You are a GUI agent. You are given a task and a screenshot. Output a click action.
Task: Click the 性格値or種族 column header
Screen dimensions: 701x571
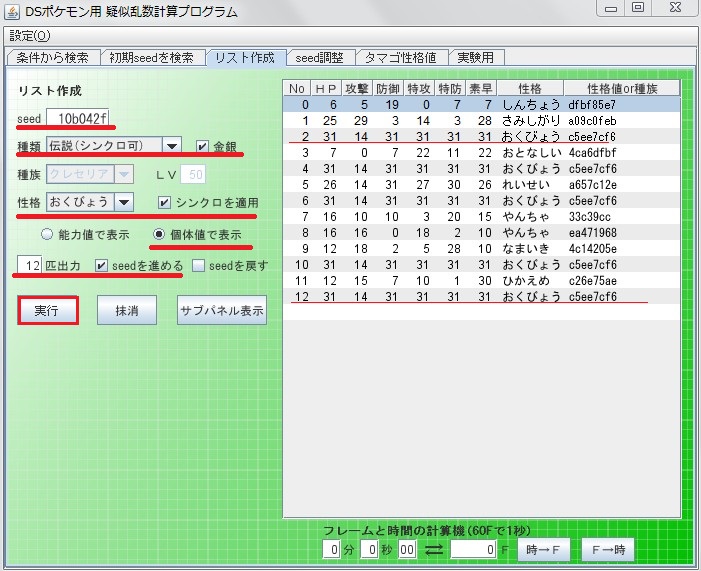point(622,89)
